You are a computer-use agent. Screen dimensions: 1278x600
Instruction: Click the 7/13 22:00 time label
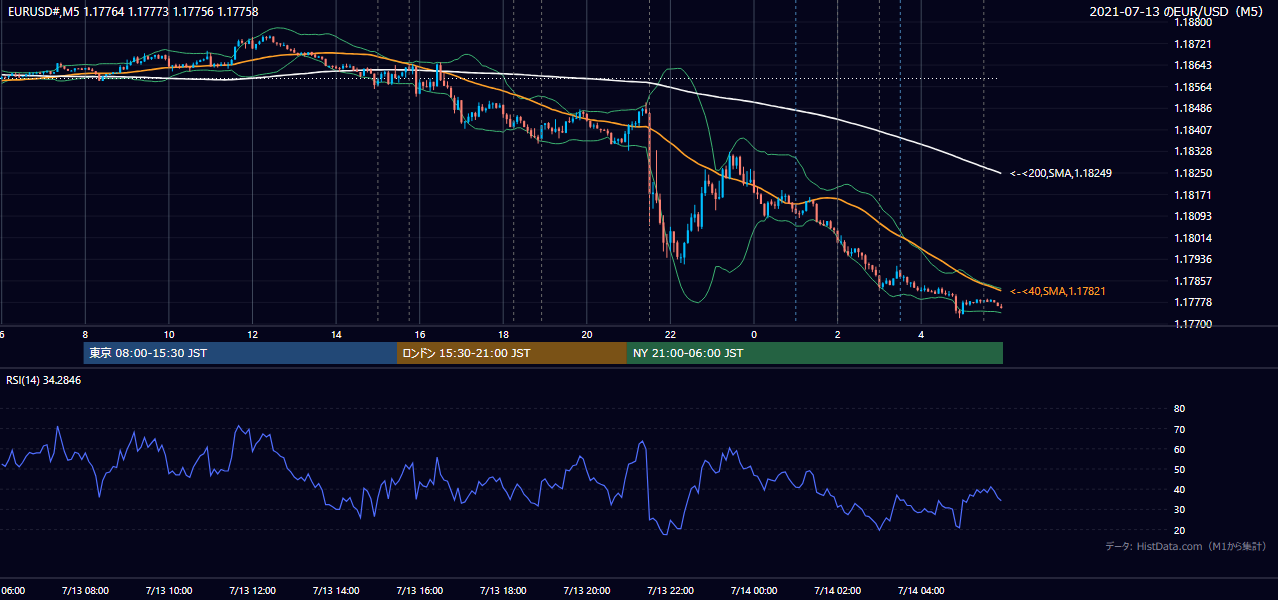(670, 590)
